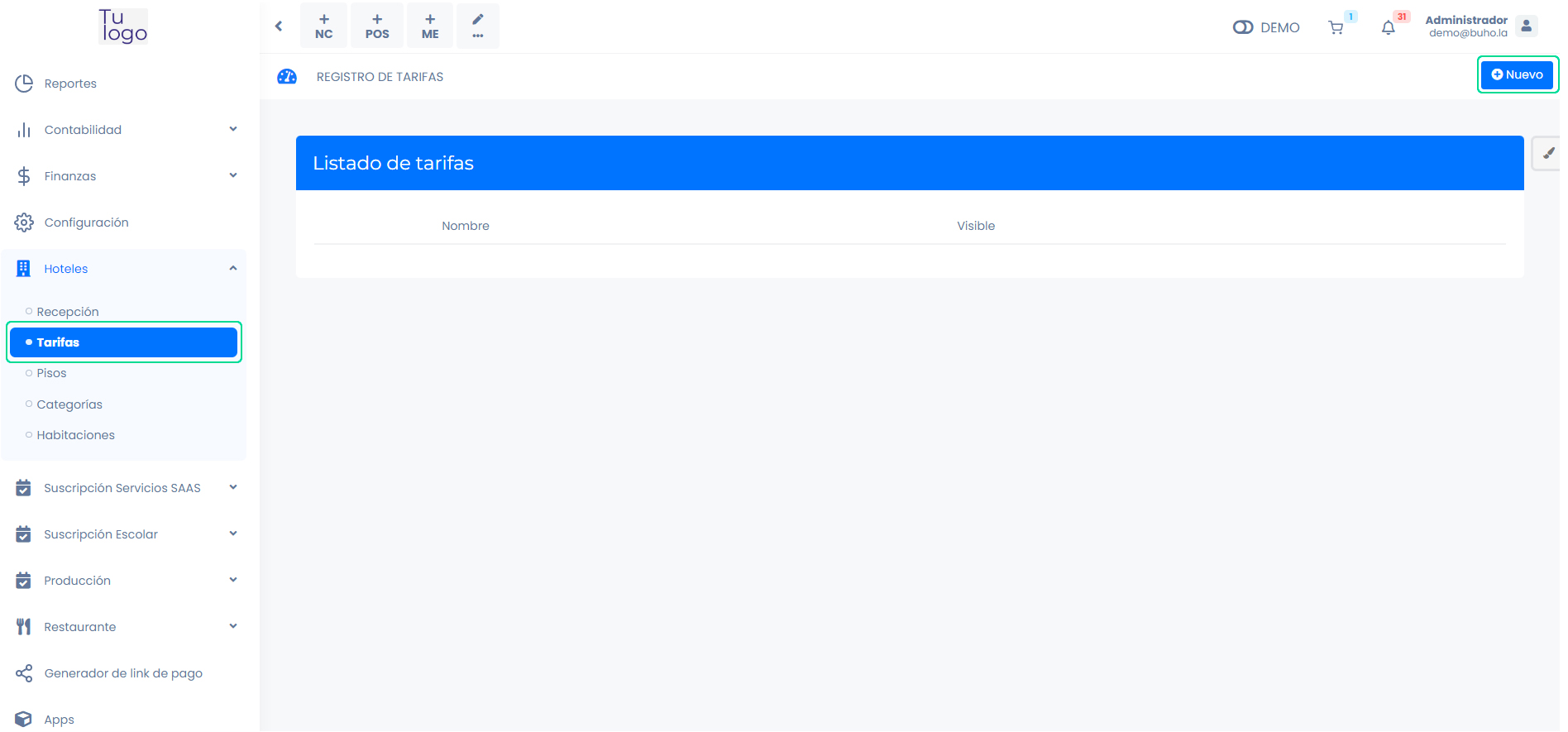Image resolution: width=1568 pixels, height=732 pixels.
Task: Open Generador de link de pago
Action: point(123,673)
